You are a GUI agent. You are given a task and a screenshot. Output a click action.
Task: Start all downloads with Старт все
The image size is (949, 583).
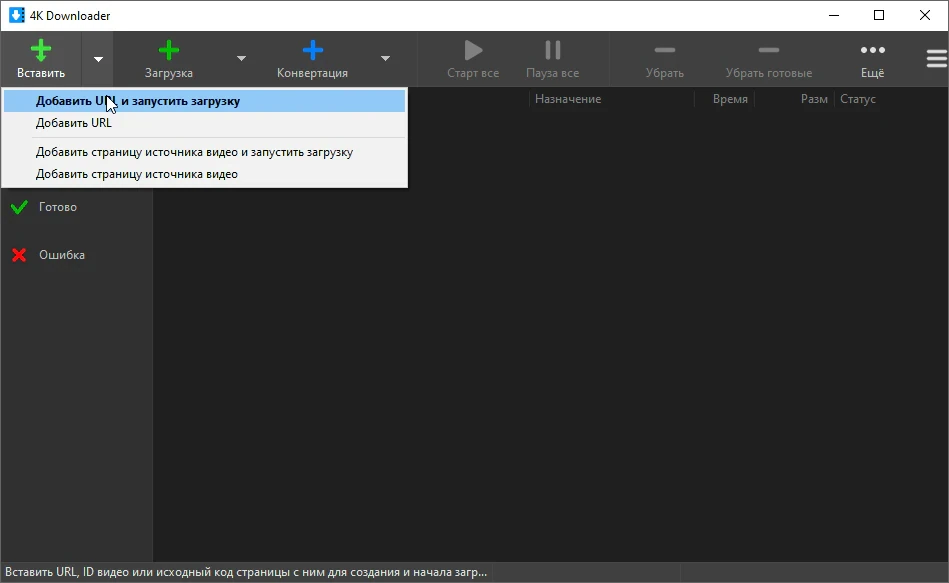tap(473, 59)
